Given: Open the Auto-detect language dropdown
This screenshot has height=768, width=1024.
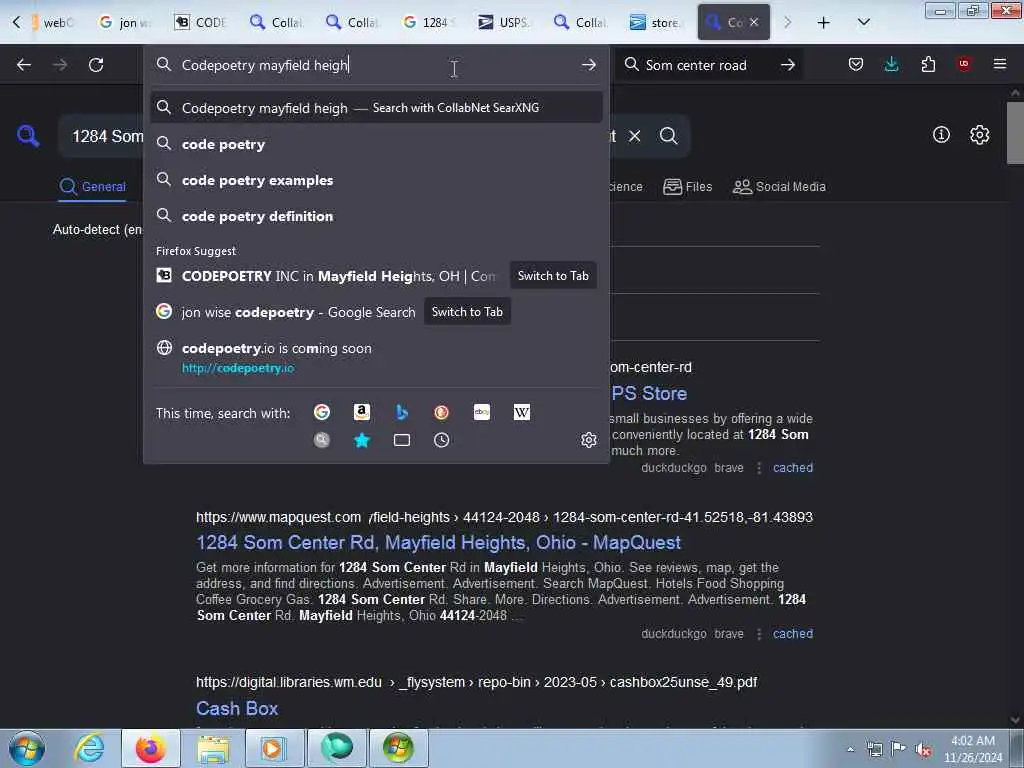Looking at the screenshot, I should pos(97,229).
